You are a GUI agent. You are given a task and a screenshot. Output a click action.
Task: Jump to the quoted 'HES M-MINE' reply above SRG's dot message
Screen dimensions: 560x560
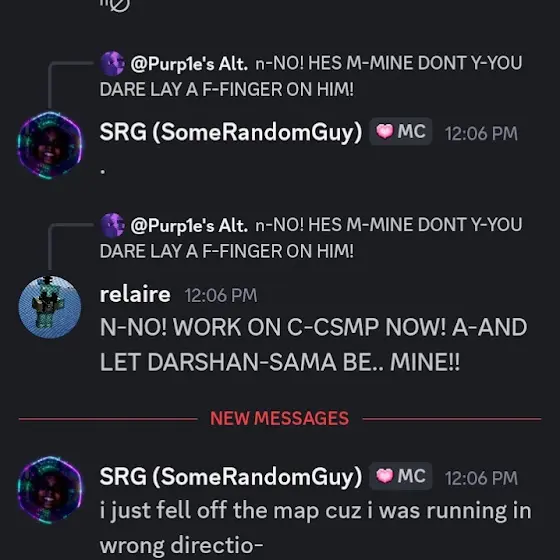(311, 76)
